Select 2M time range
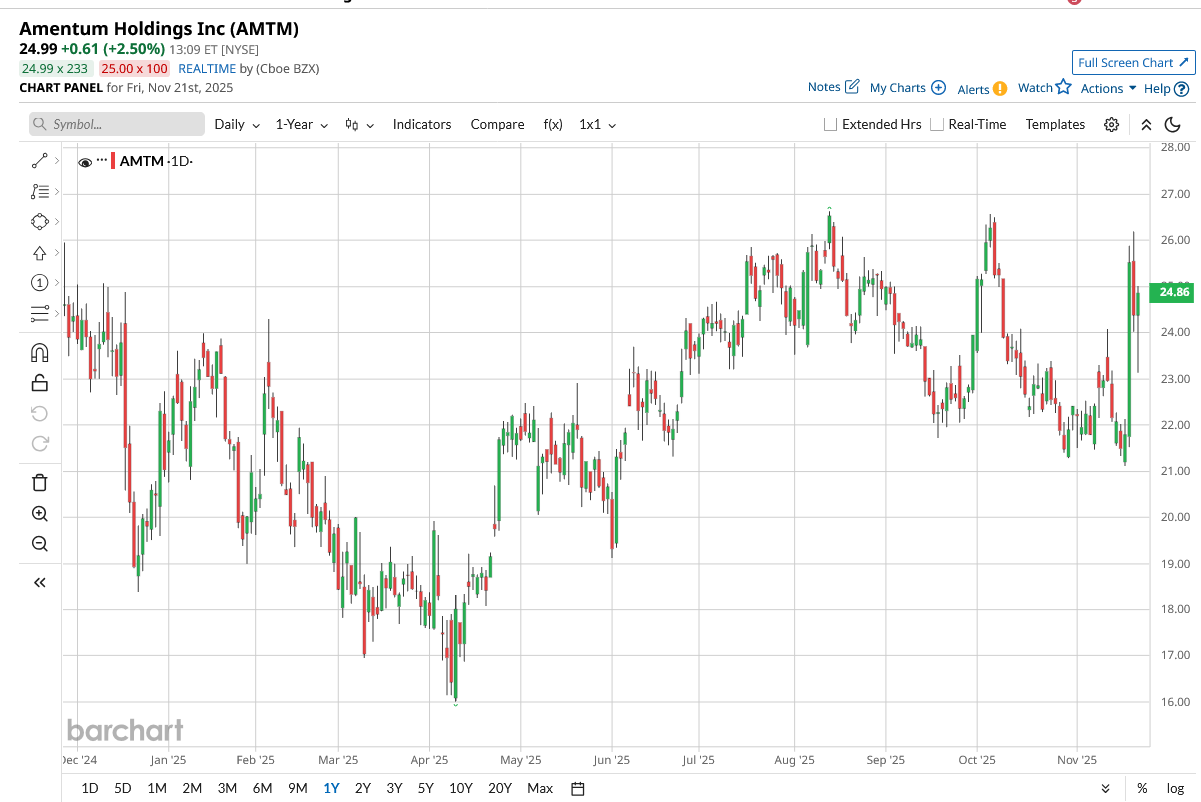This screenshot has width=1201, height=802. (x=192, y=788)
